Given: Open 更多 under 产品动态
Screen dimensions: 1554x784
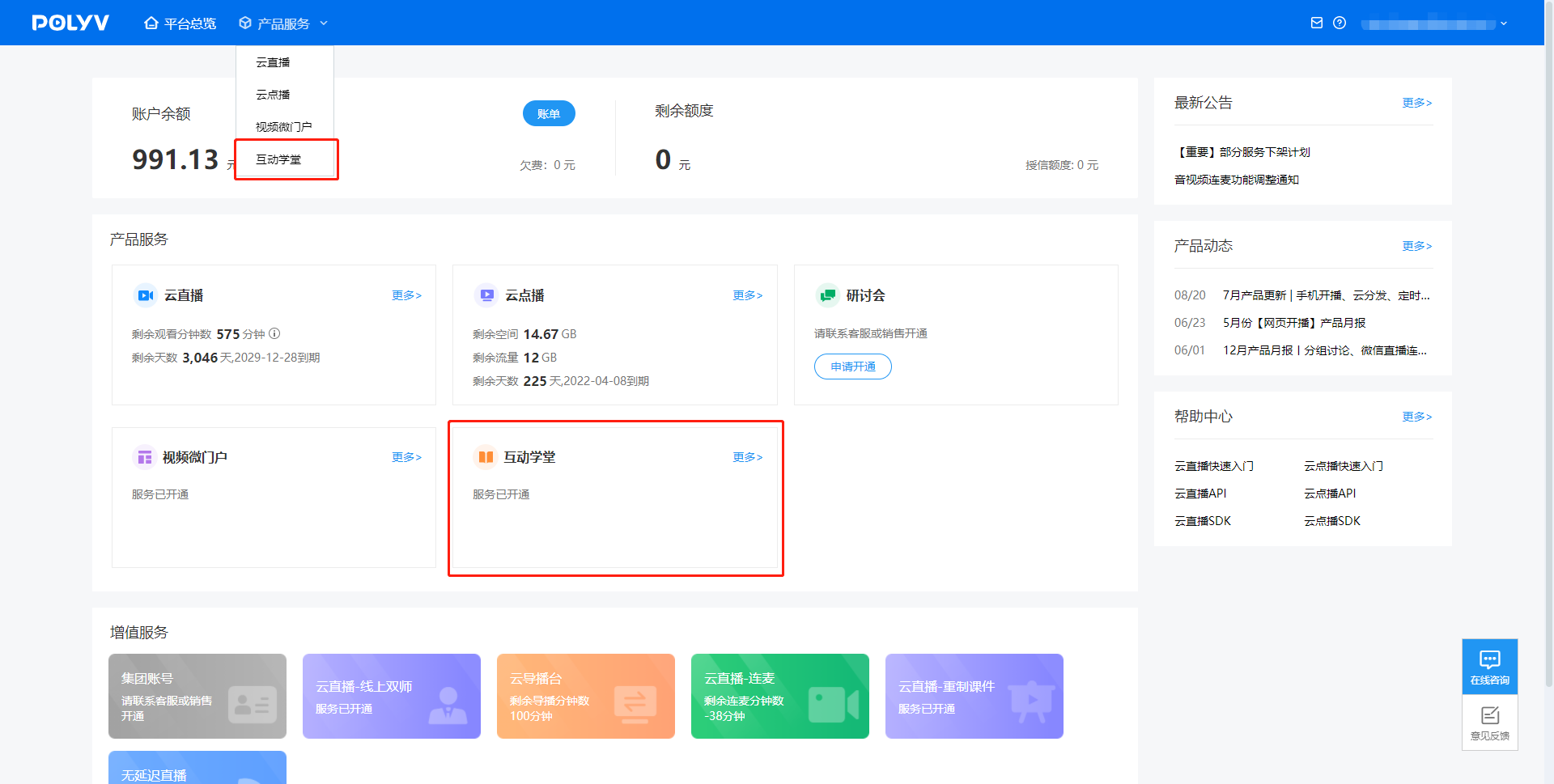Looking at the screenshot, I should point(1417,246).
